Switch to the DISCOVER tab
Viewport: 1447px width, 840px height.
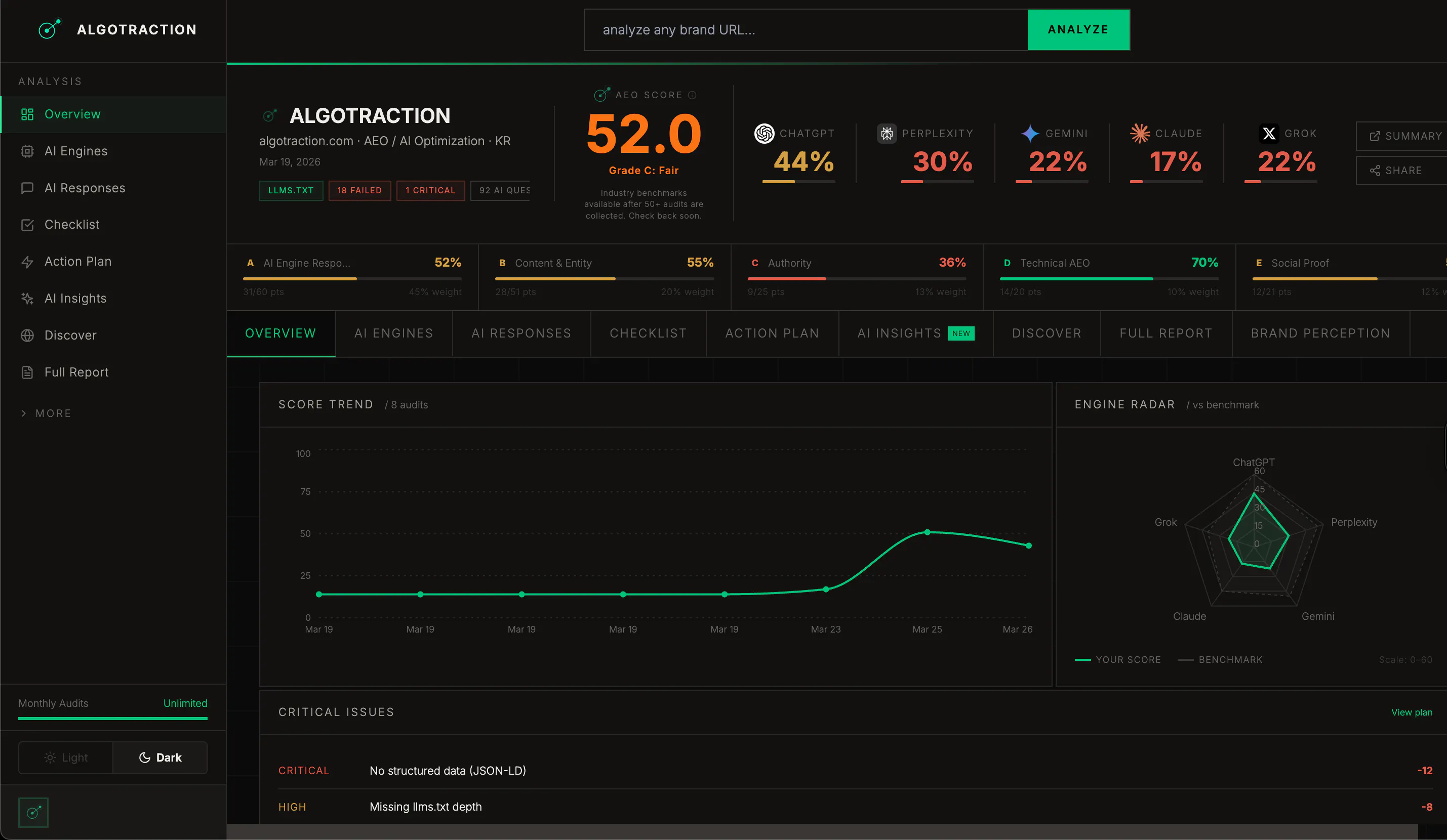[1047, 333]
